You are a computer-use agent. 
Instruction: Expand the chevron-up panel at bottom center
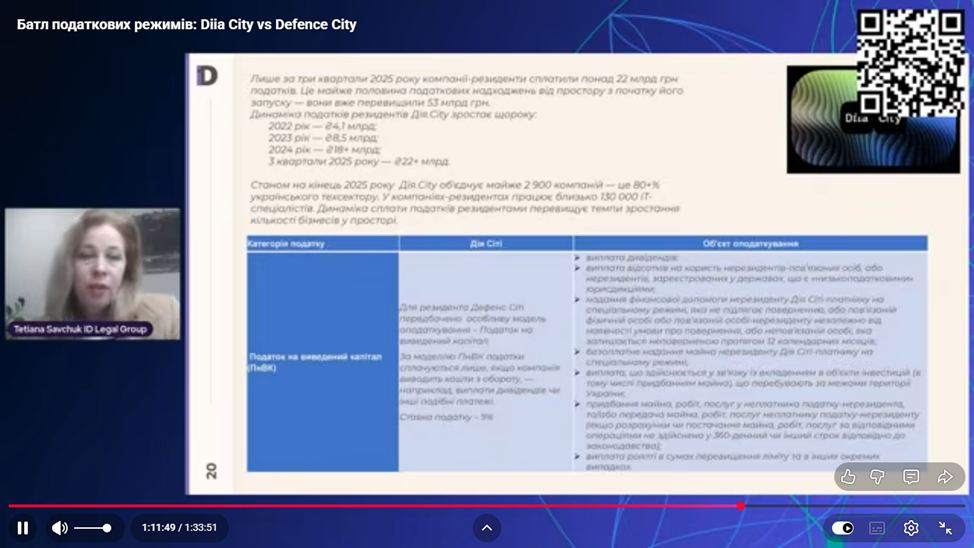(x=487, y=528)
